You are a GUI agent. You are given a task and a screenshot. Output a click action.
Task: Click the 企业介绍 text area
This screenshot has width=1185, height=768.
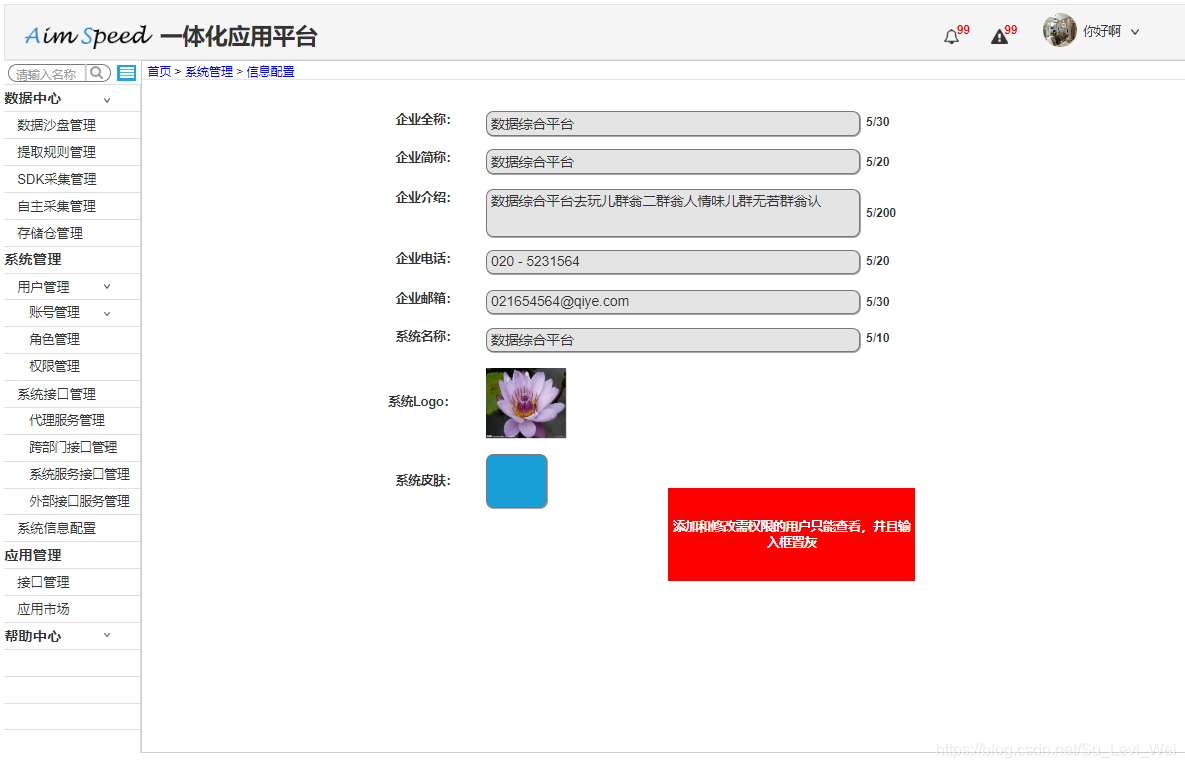click(x=673, y=213)
